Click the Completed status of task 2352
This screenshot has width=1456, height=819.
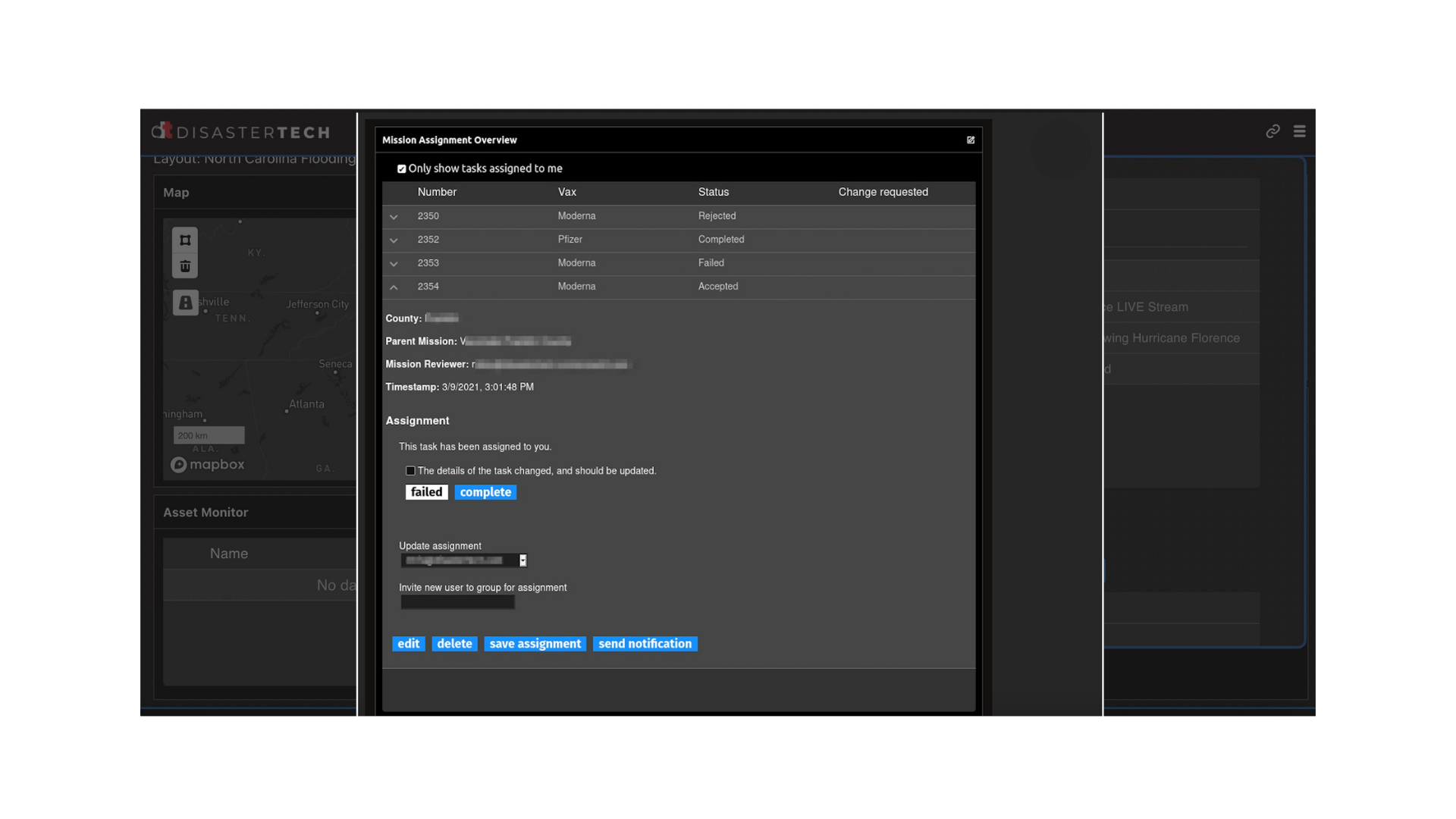[721, 240]
